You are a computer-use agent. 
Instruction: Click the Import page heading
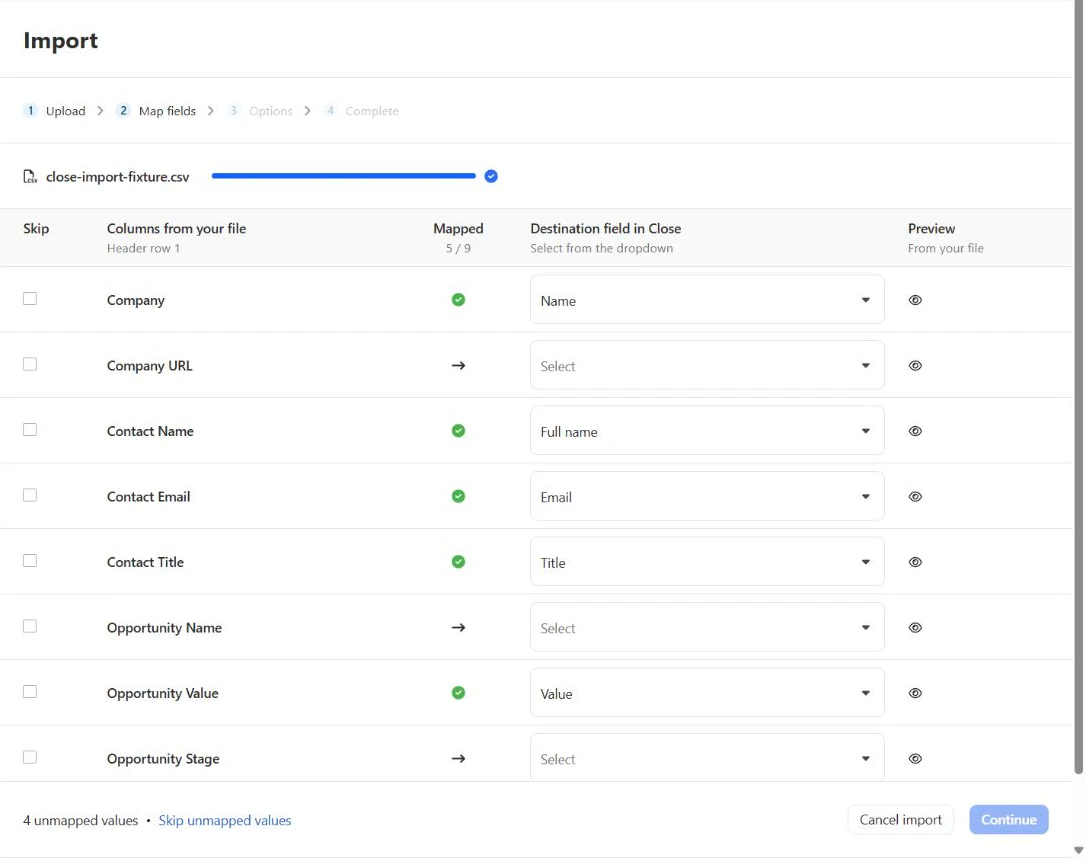point(61,41)
